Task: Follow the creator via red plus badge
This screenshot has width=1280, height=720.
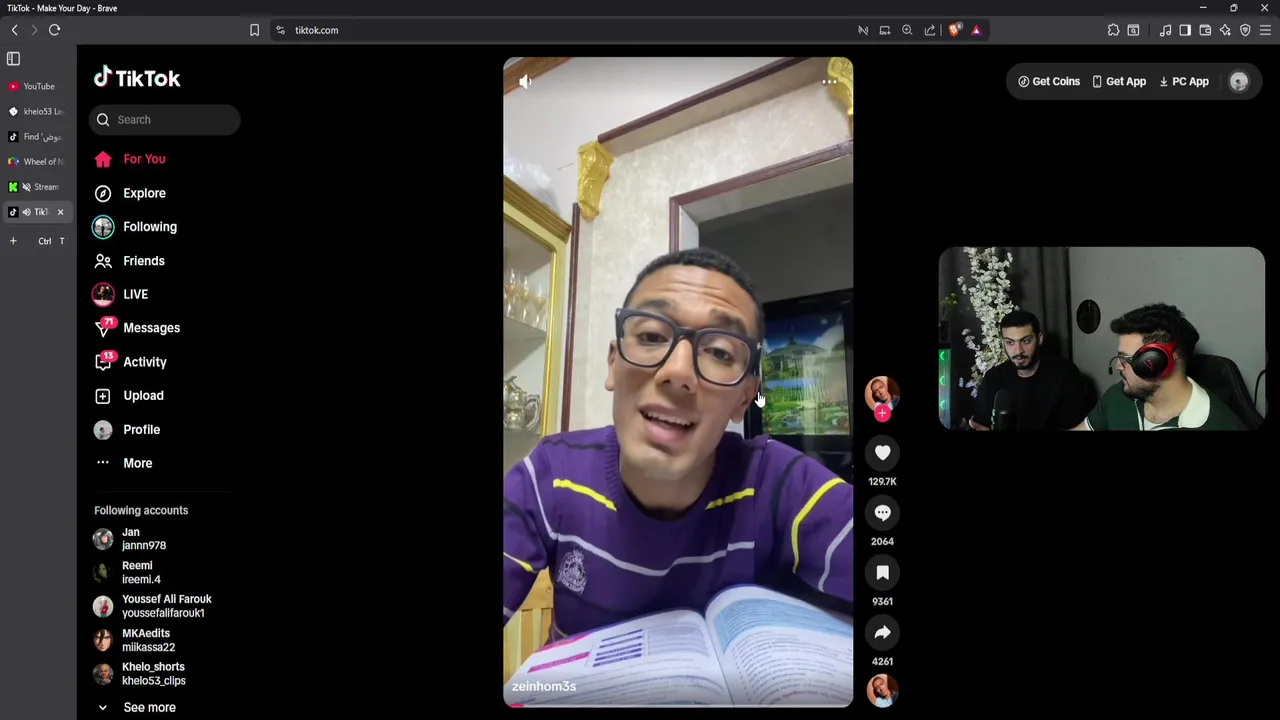Action: [x=882, y=413]
